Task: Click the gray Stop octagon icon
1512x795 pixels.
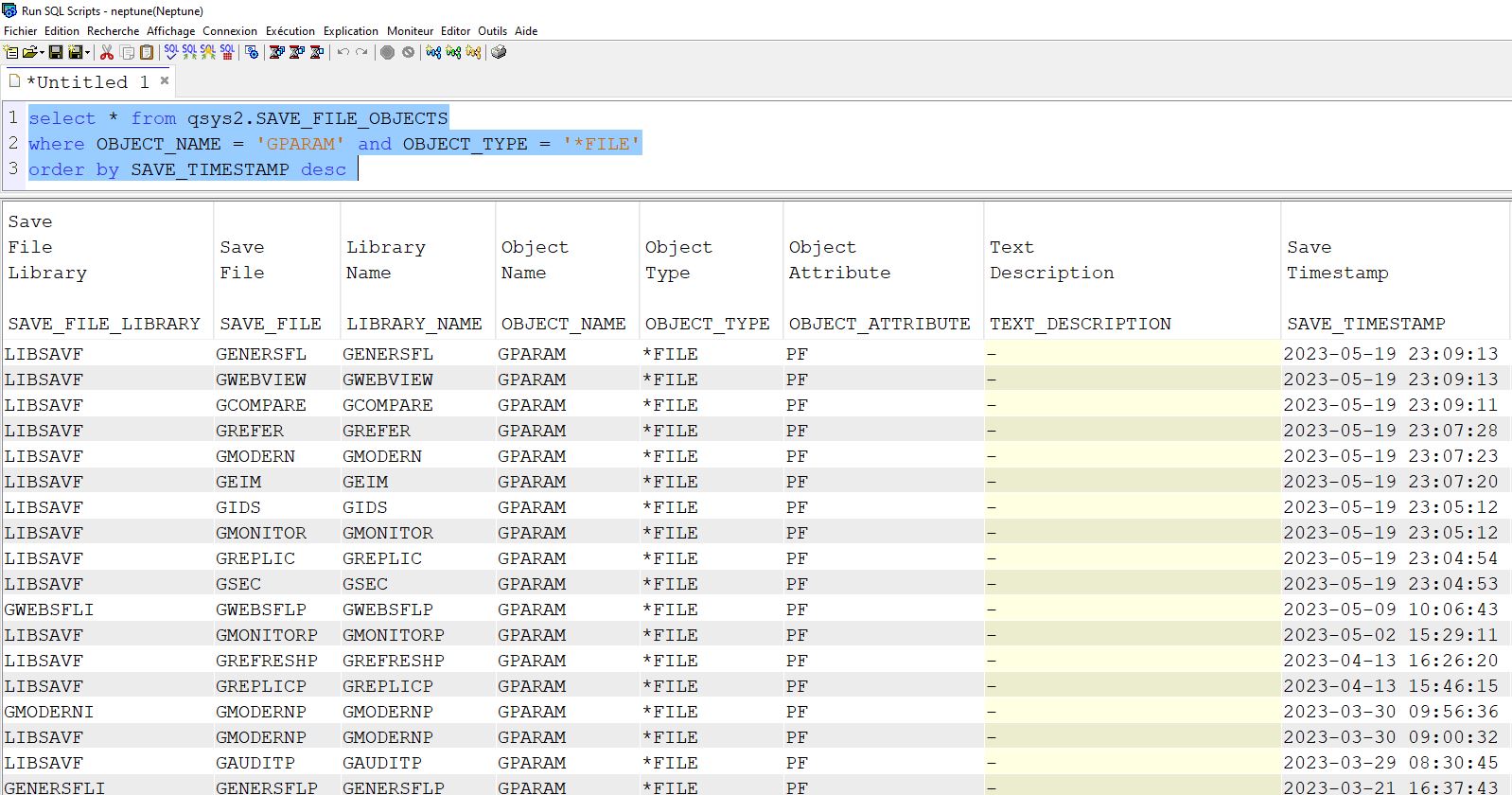Action: 387,52
